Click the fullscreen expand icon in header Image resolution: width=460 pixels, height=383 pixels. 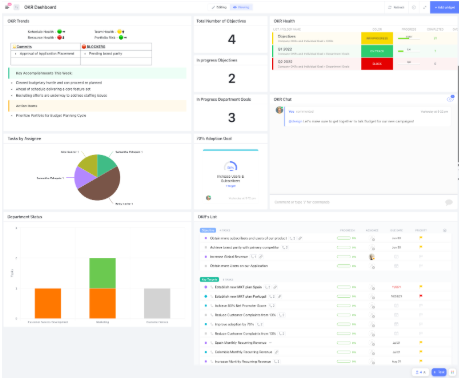tap(425, 7)
